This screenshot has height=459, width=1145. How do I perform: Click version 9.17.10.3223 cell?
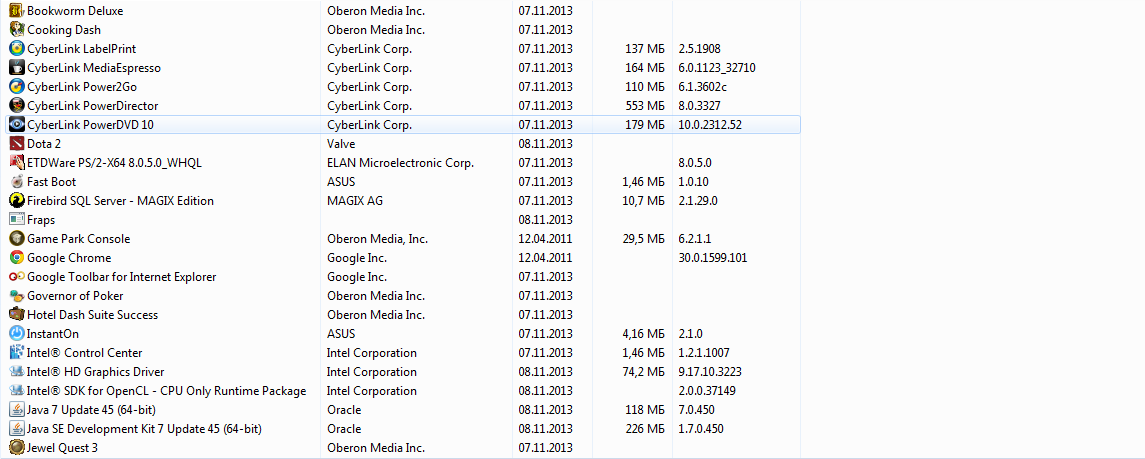click(712, 371)
